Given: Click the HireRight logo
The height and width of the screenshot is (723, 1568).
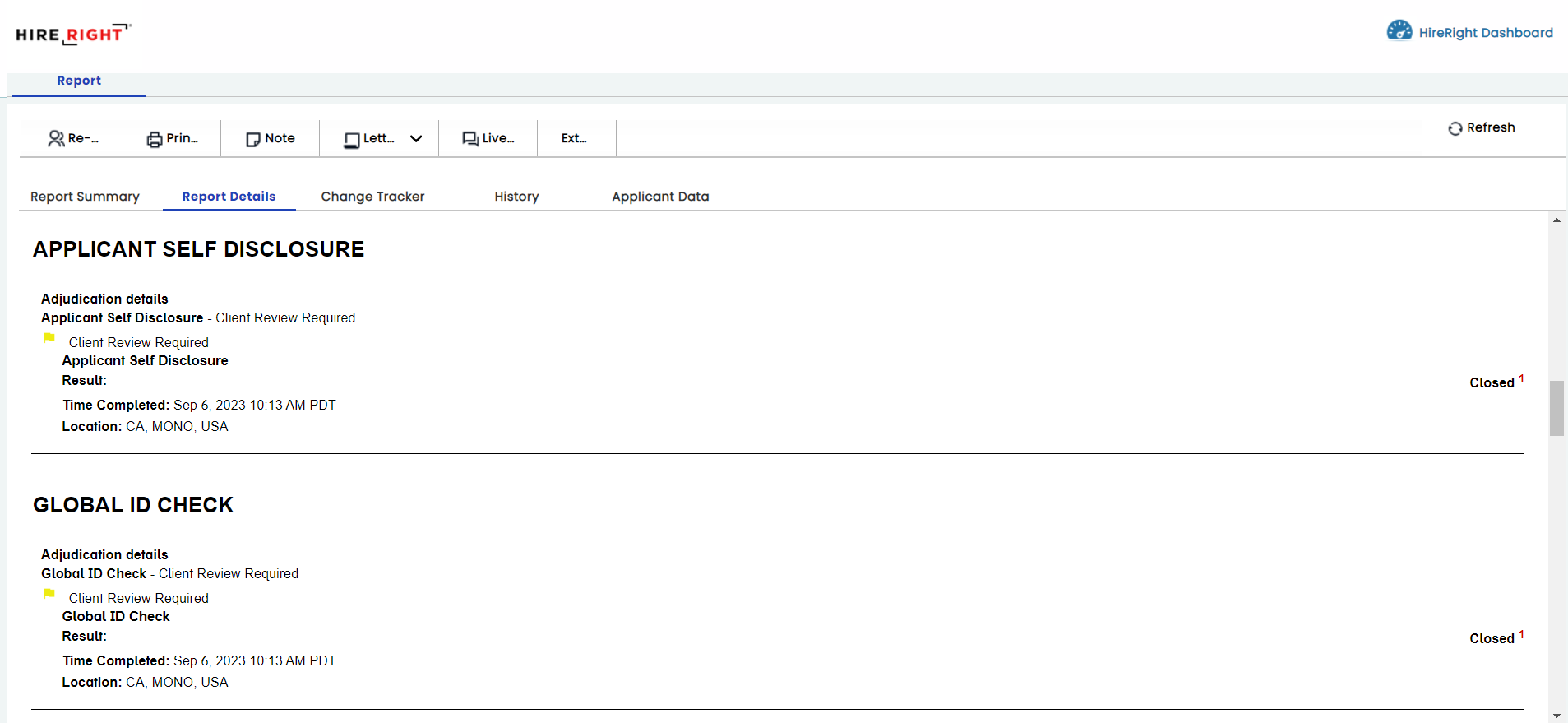Looking at the screenshot, I should pos(72,35).
